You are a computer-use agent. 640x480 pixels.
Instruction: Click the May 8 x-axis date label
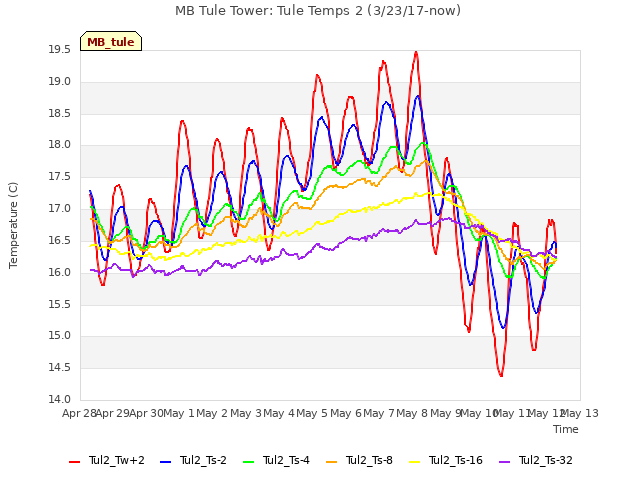[412, 413]
